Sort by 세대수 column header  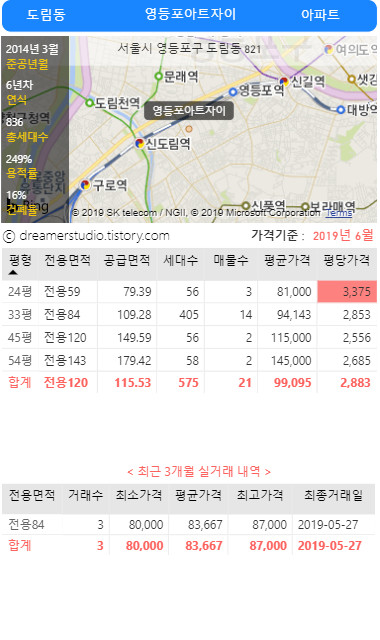(x=181, y=260)
